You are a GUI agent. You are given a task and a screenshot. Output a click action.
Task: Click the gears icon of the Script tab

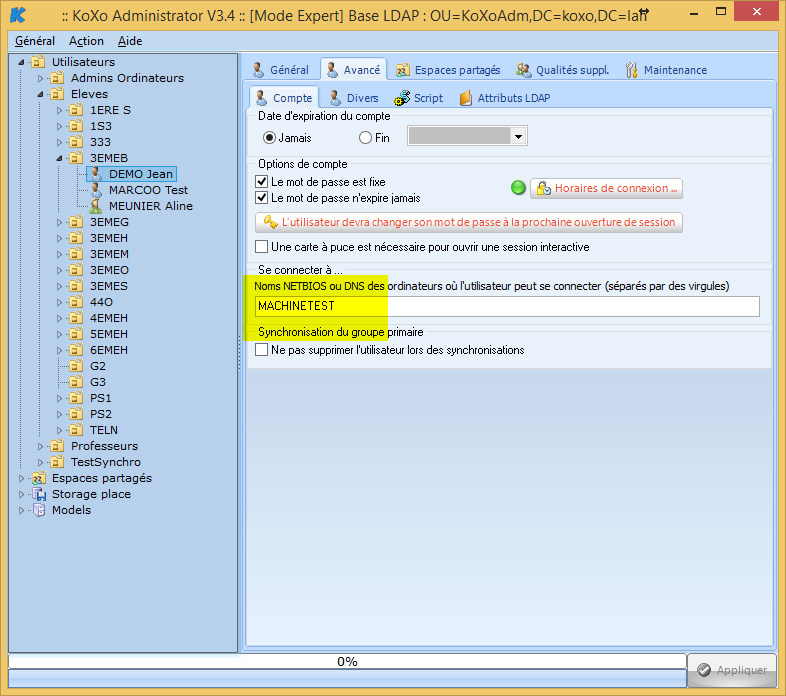[x=402, y=98]
